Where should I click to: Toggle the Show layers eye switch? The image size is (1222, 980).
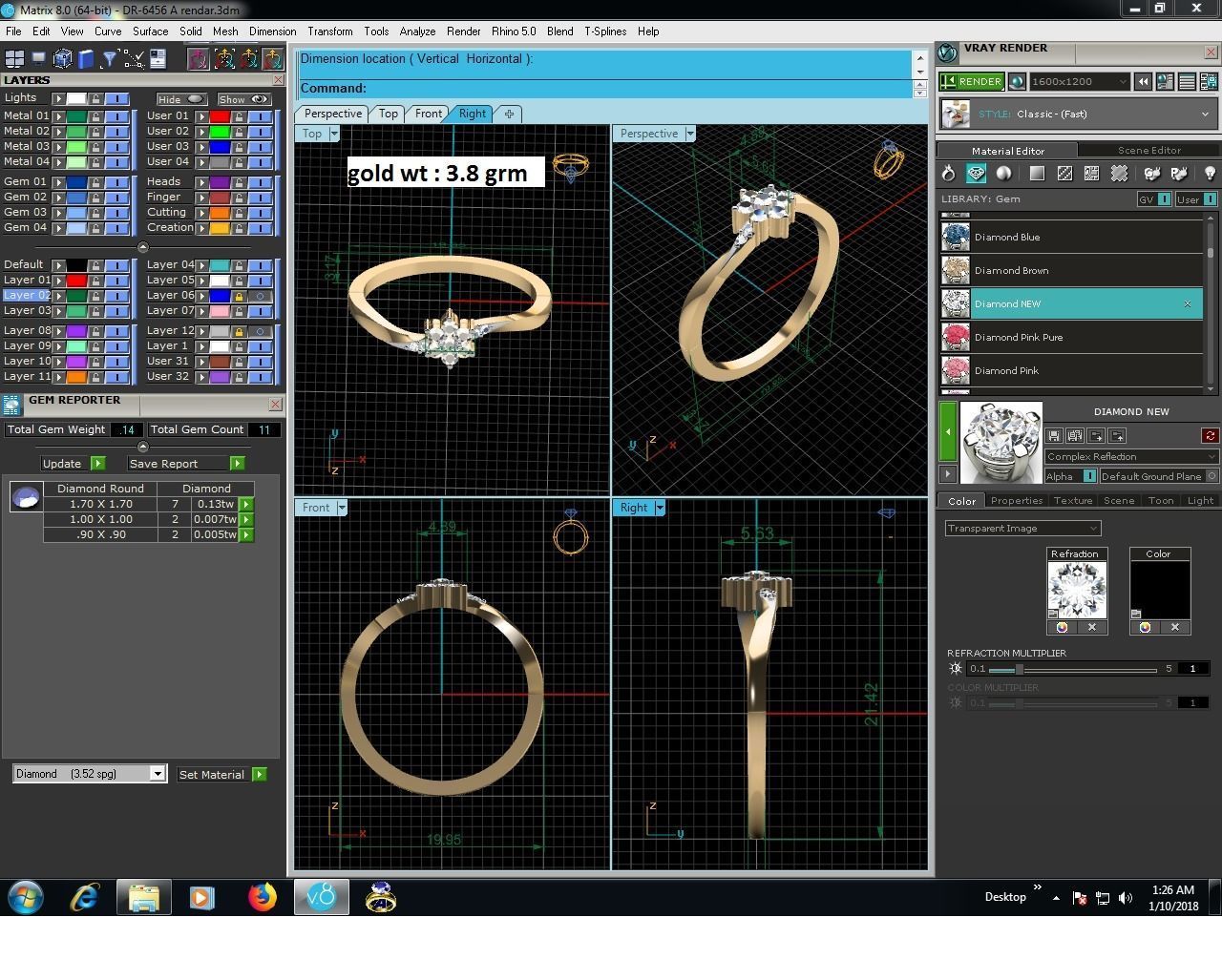(244, 99)
